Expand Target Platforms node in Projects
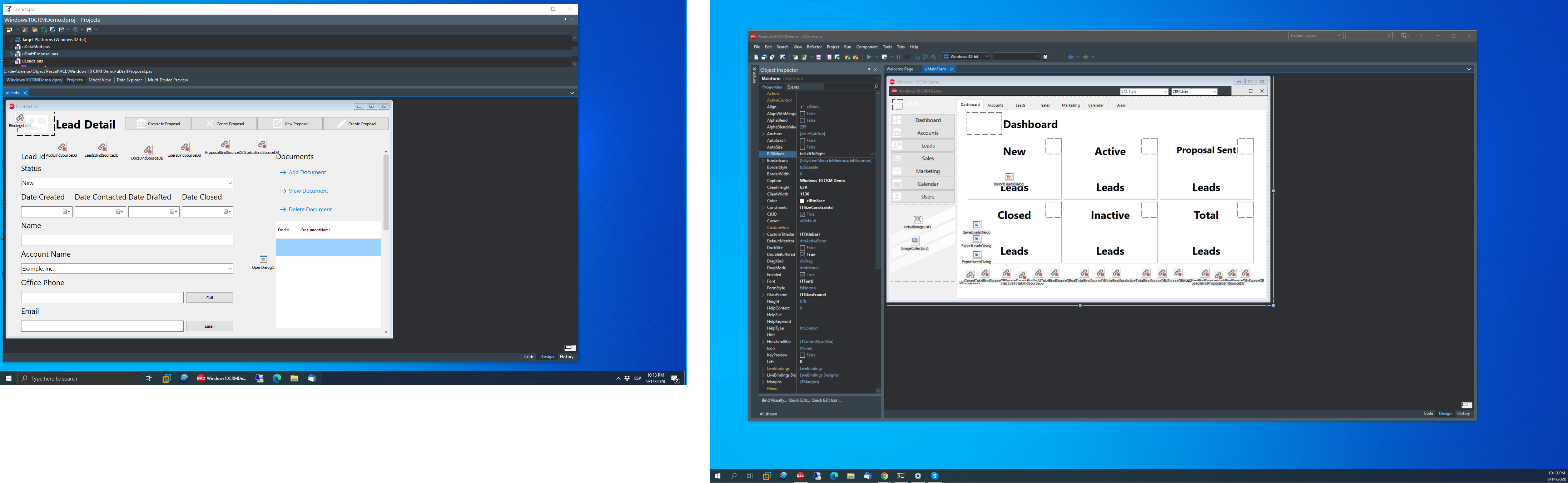The image size is (1568, 483). click(x=11, y=40)
